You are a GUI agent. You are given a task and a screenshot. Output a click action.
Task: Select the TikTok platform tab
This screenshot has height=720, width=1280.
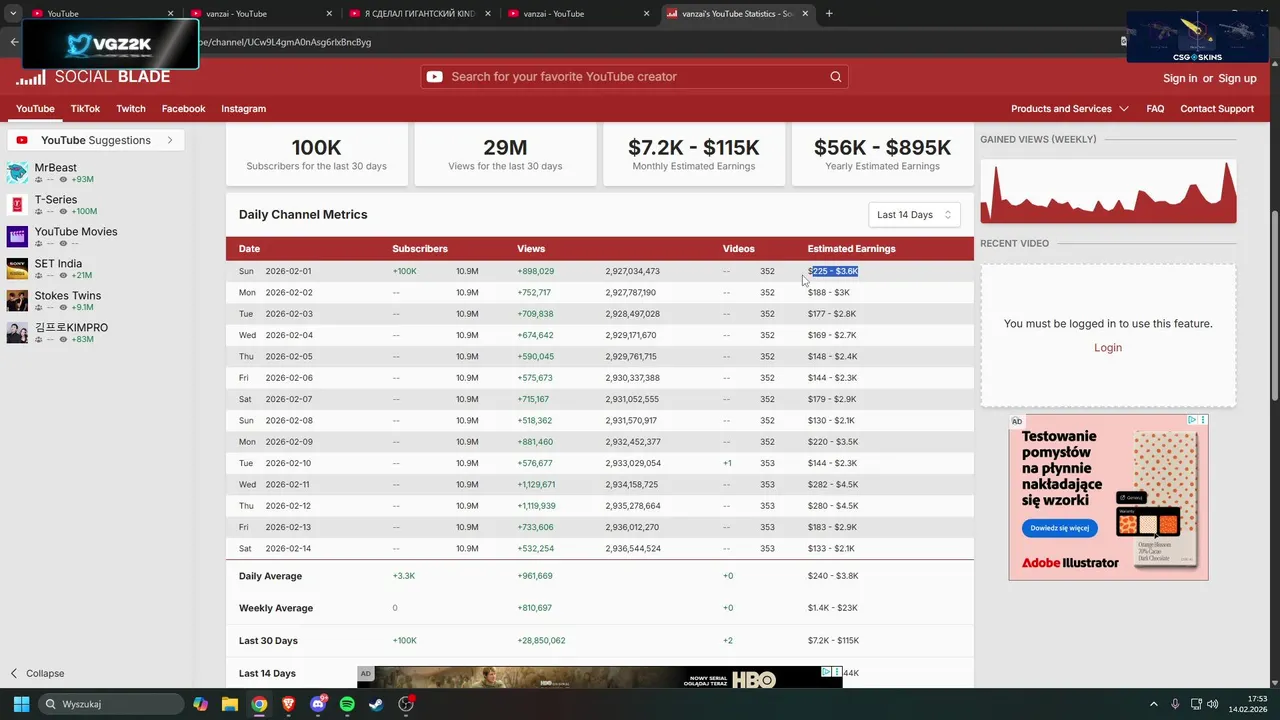[x=85, y=108]
